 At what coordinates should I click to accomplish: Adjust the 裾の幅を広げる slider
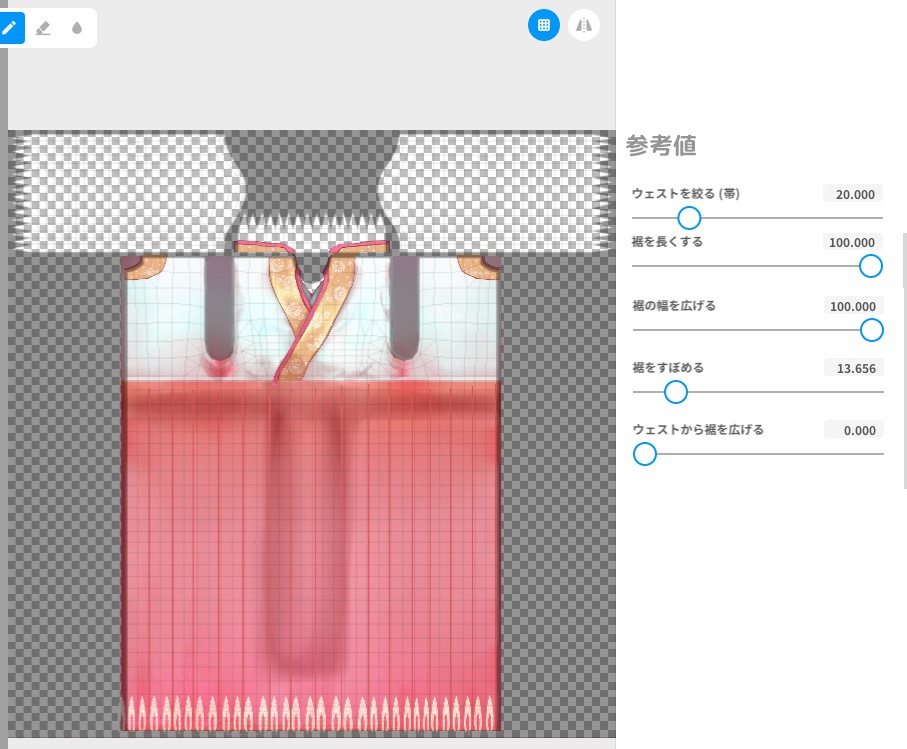click(x=872, y=330)
